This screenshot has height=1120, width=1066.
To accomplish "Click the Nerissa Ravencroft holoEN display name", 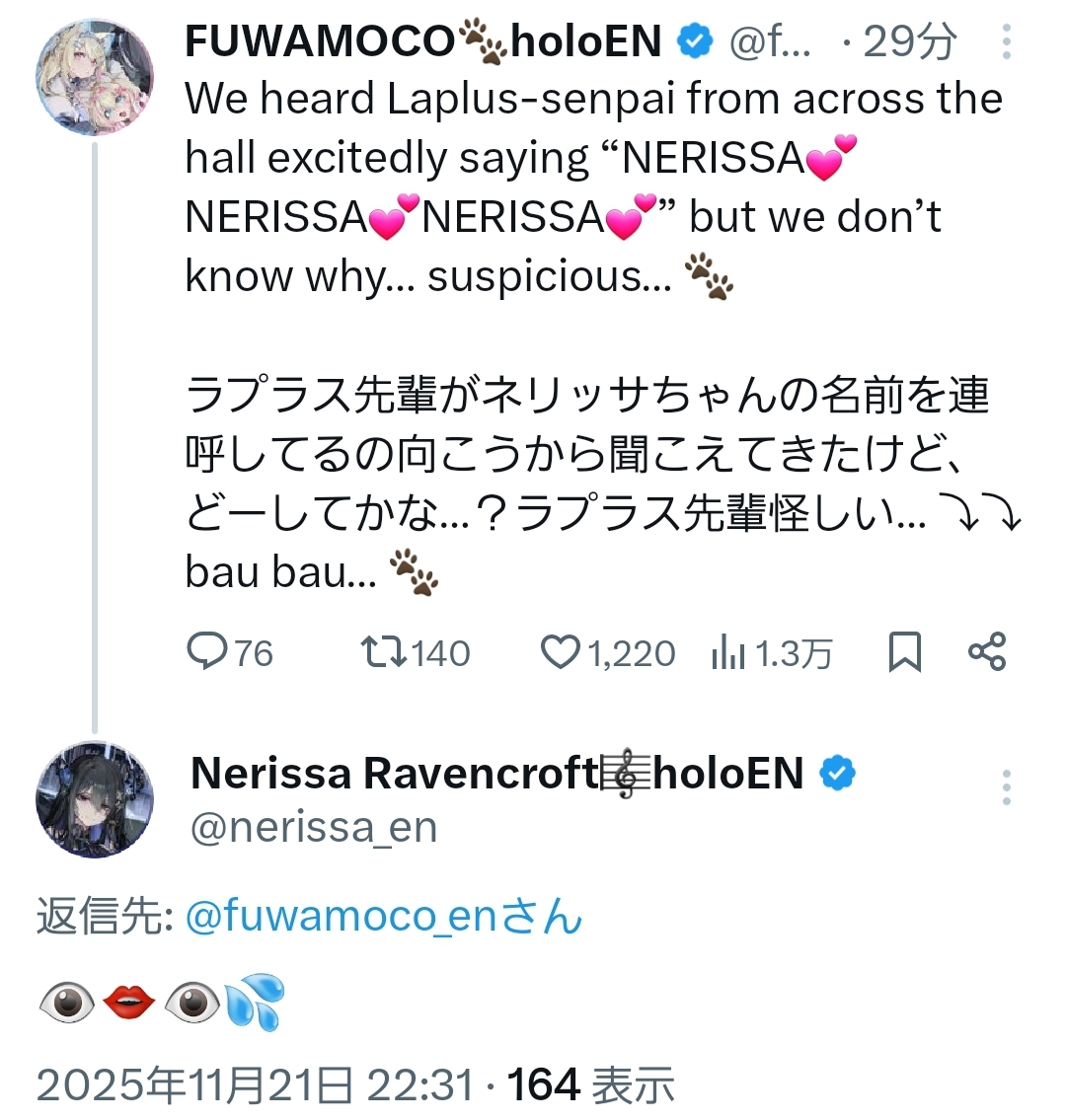I will point(496,774).
